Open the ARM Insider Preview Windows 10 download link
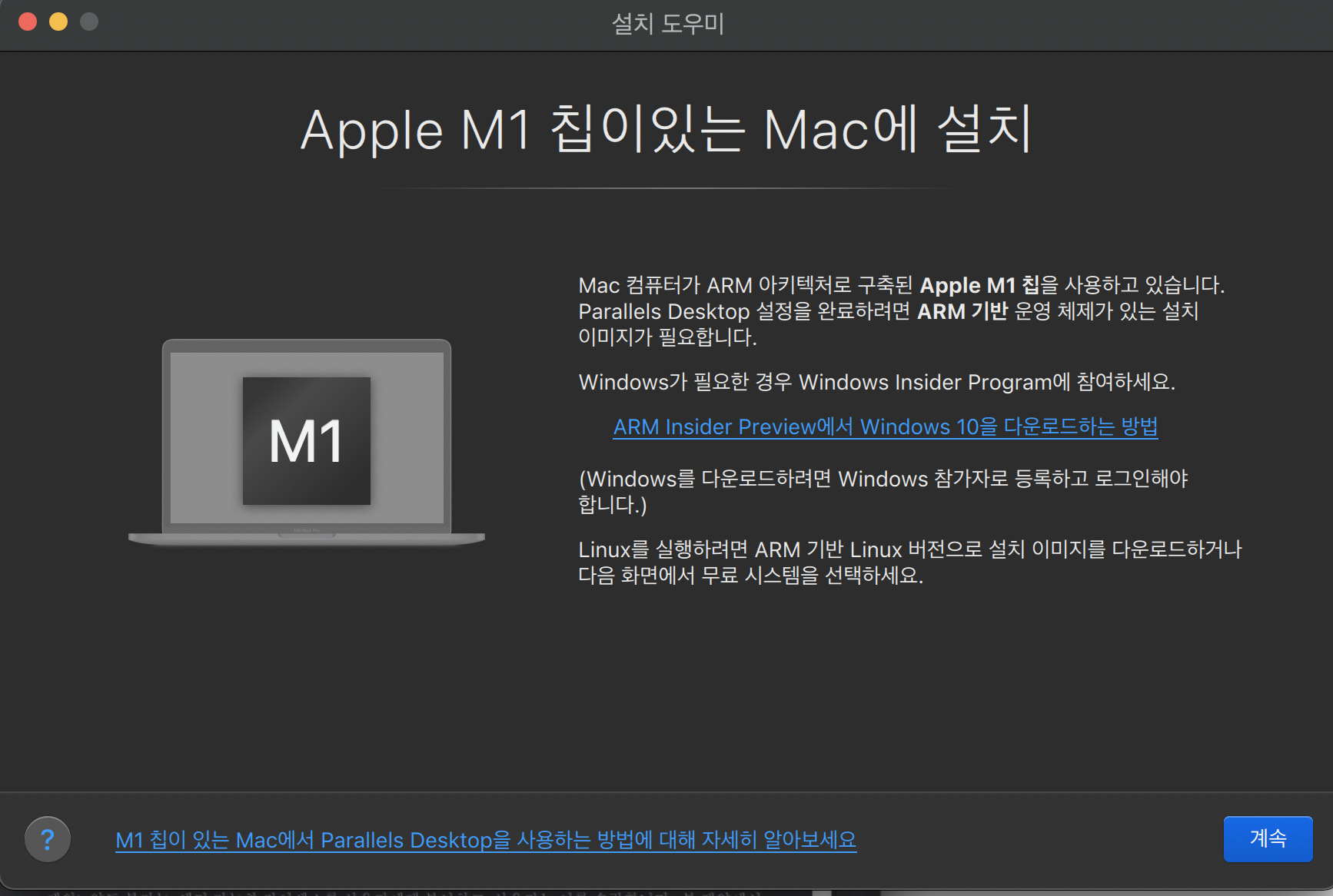The image size is (1333, 896). coord(885,426)
